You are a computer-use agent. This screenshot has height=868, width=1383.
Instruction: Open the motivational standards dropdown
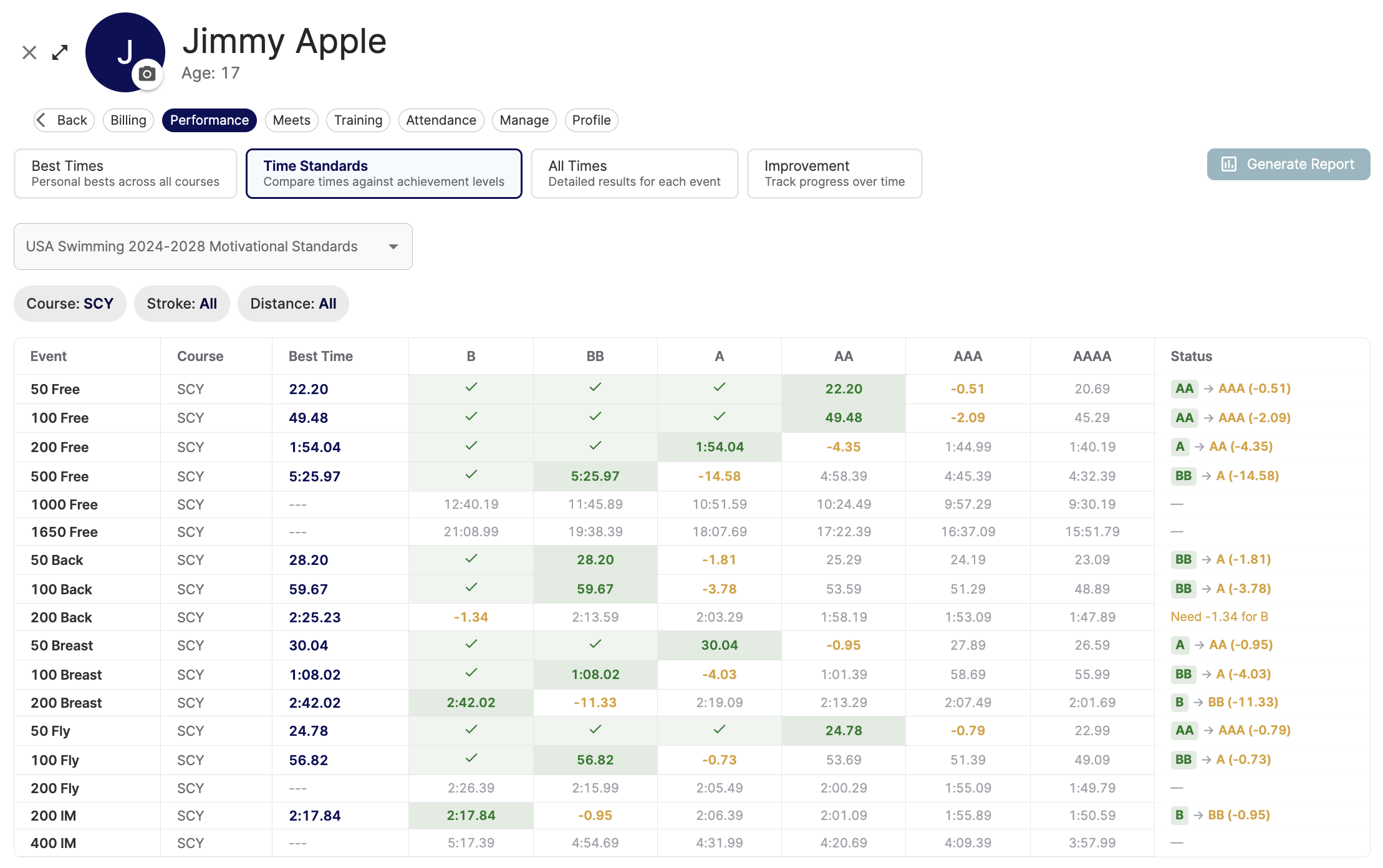(213, 246)
